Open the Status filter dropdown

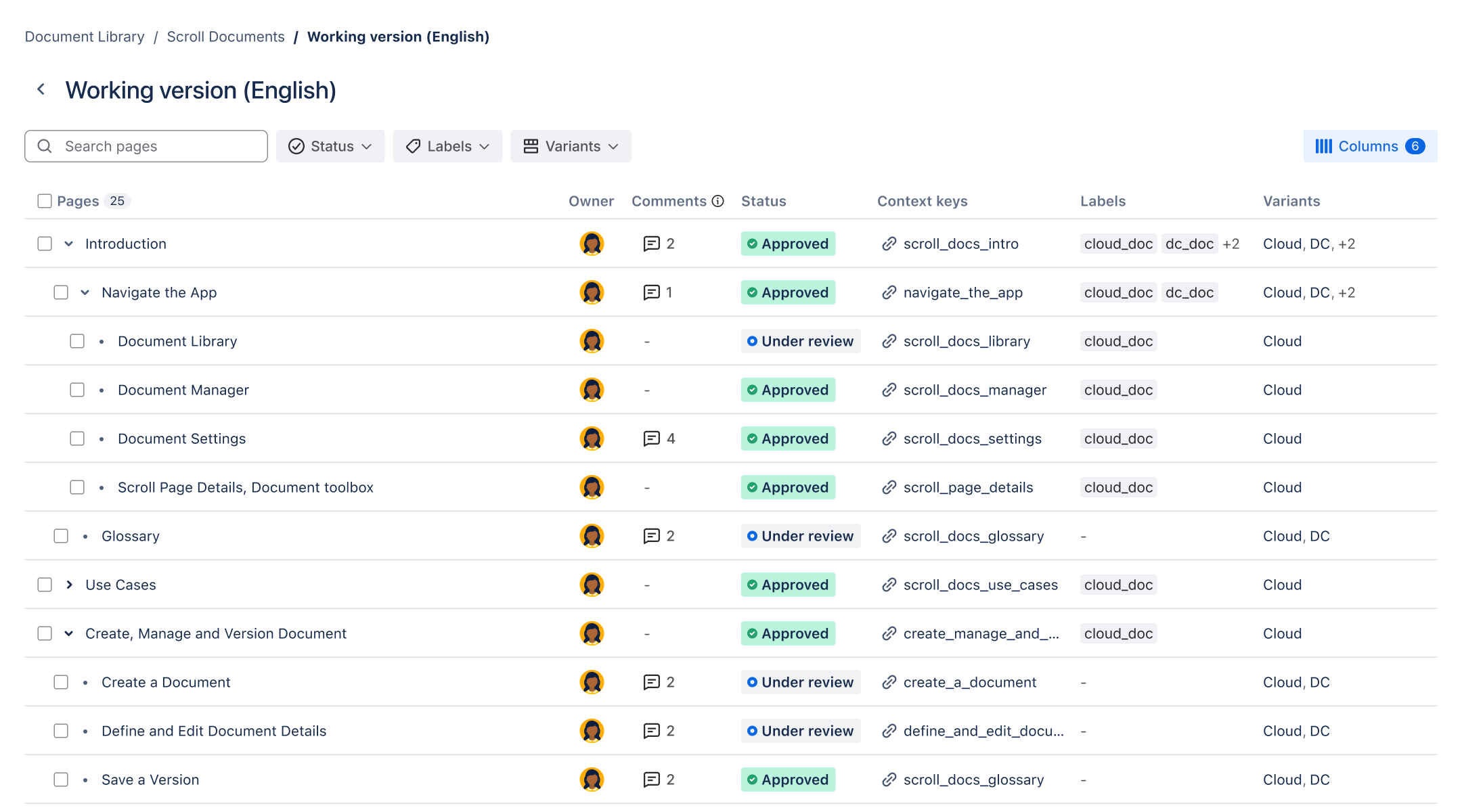pos(330,146)
